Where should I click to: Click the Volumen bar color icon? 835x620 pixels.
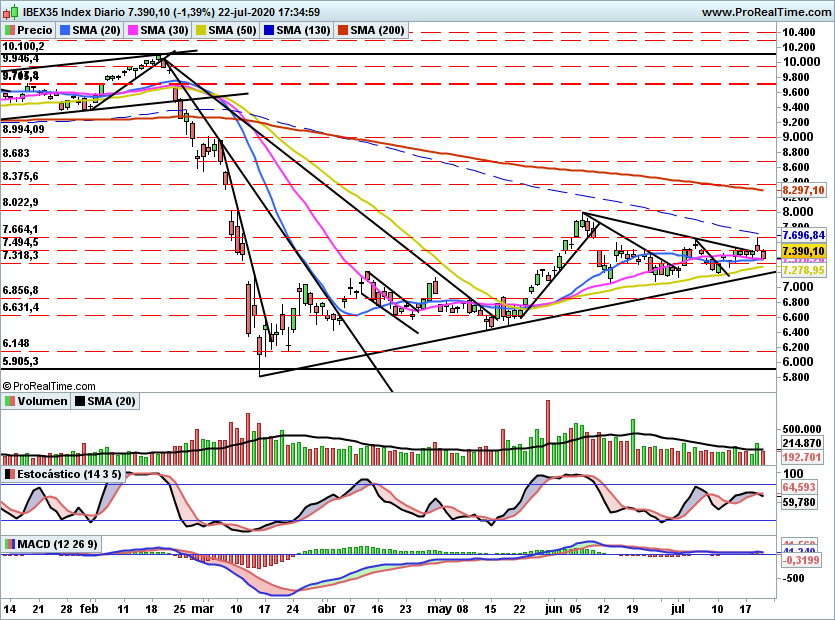10,401
